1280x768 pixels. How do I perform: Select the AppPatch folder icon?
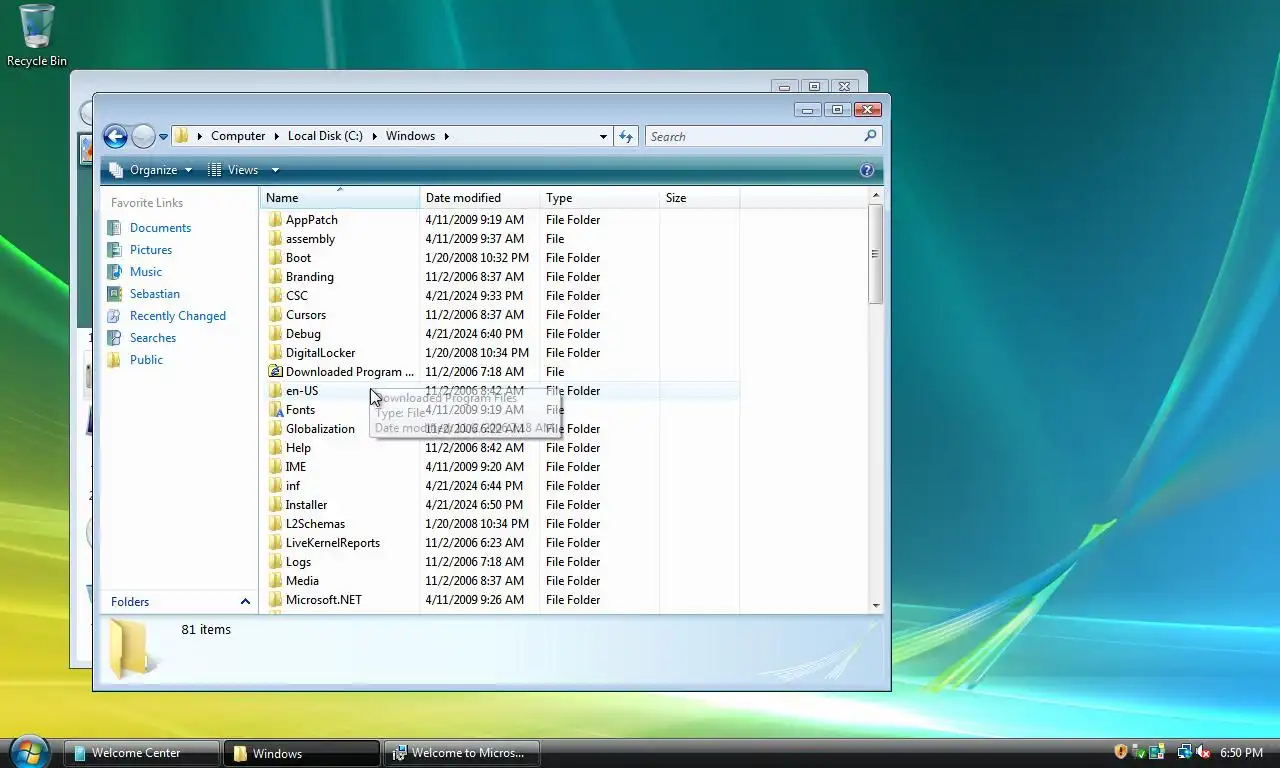pos(276,220)
